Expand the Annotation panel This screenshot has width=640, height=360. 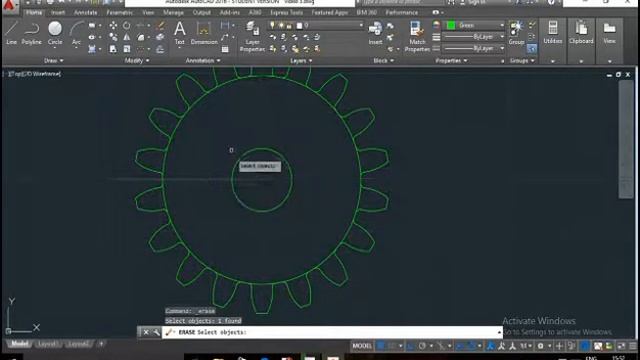click(203, 60)
